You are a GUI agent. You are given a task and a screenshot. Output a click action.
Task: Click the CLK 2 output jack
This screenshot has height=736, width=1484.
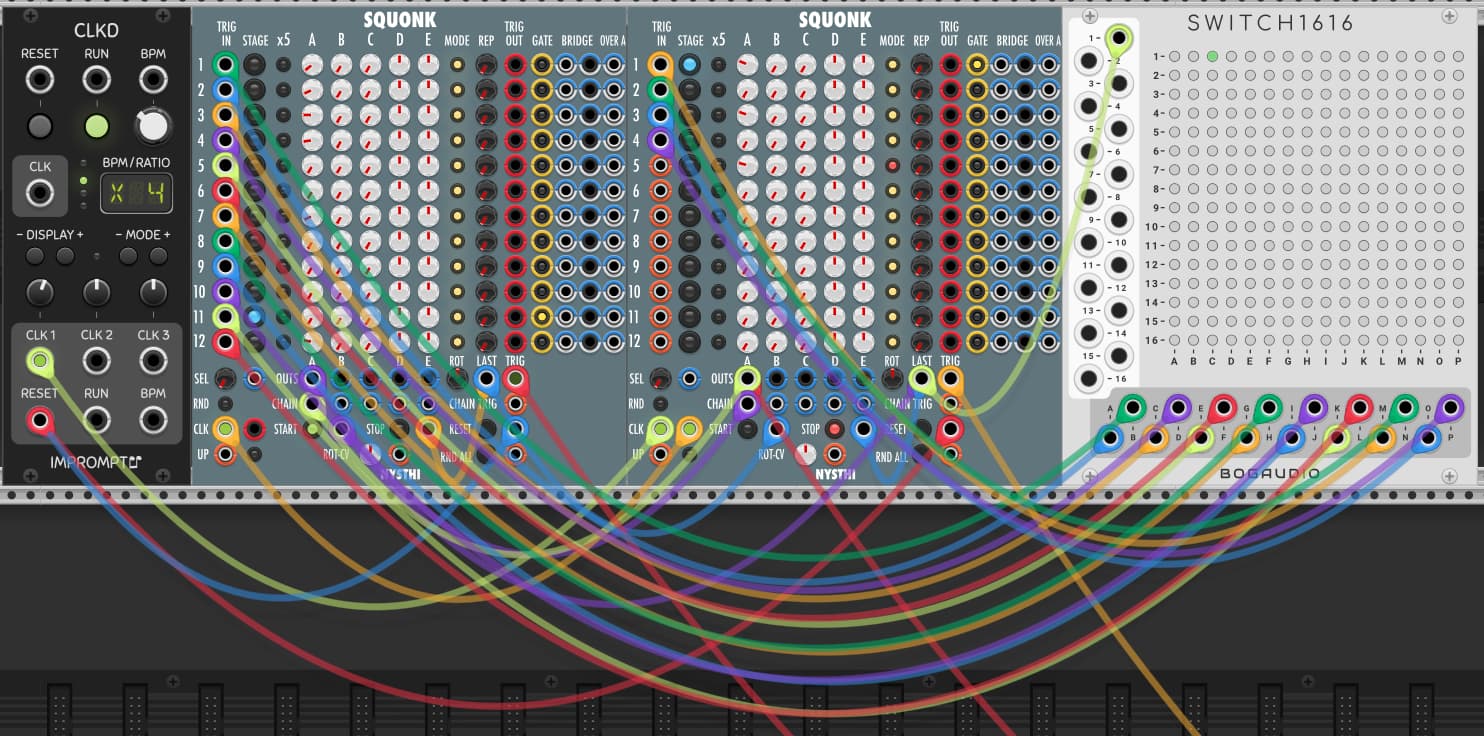96,361
